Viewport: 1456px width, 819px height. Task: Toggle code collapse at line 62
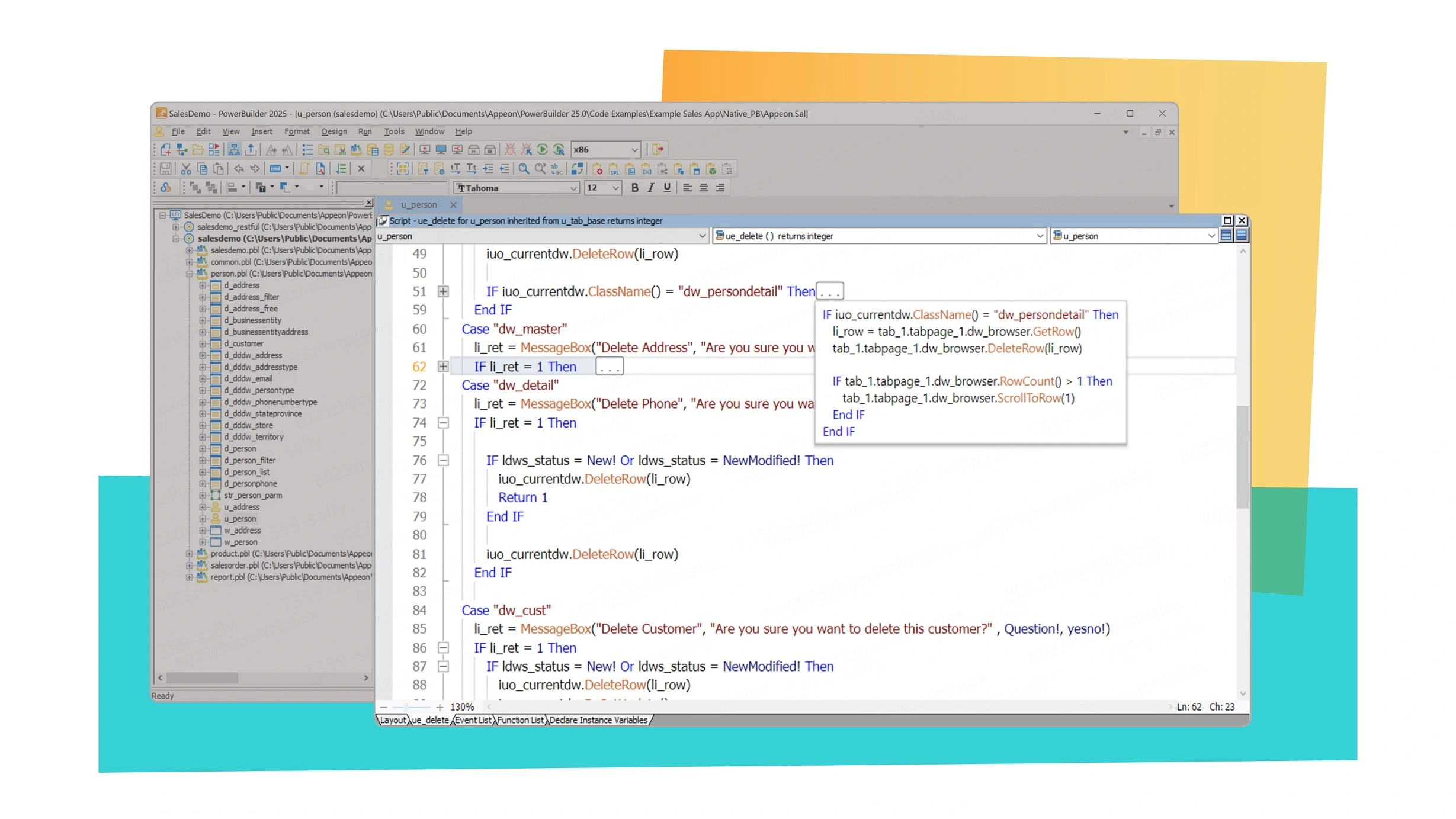(x=443, y=366)
